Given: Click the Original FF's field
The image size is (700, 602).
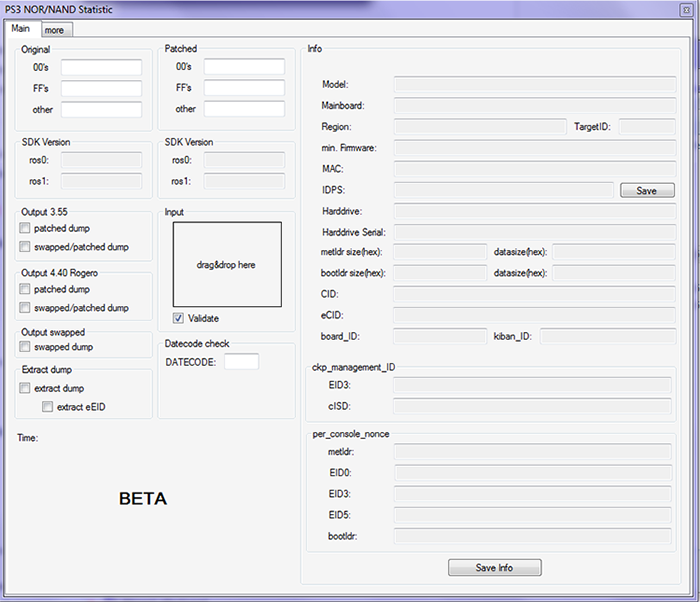Looking at the screenshot, I should pos(101,88).
